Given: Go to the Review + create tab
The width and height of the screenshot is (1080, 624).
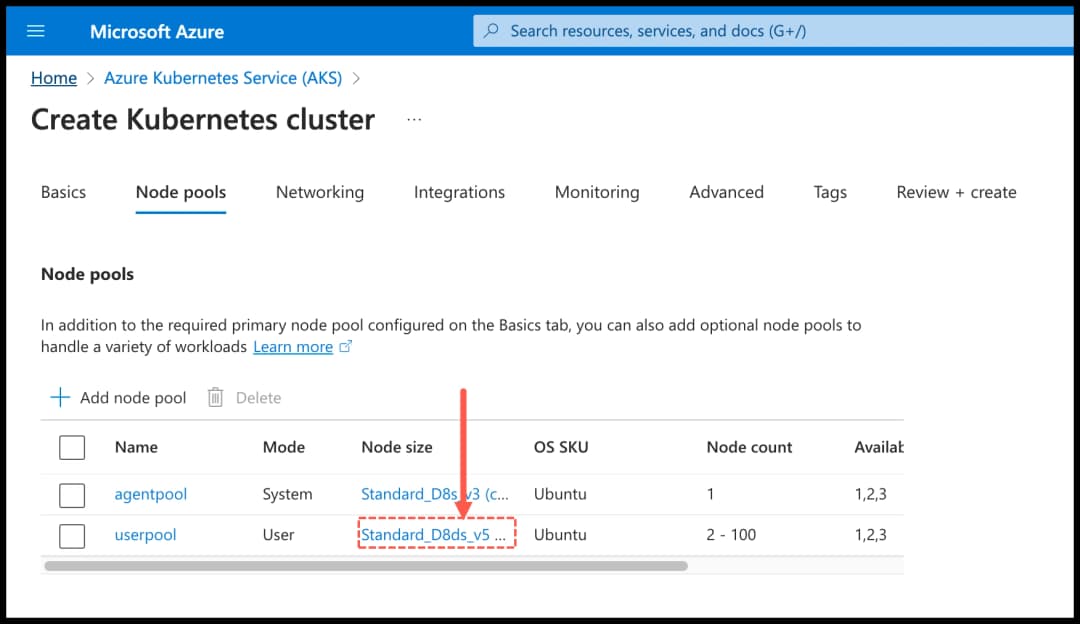Looking at the screenshot, I should coord(956,192).
